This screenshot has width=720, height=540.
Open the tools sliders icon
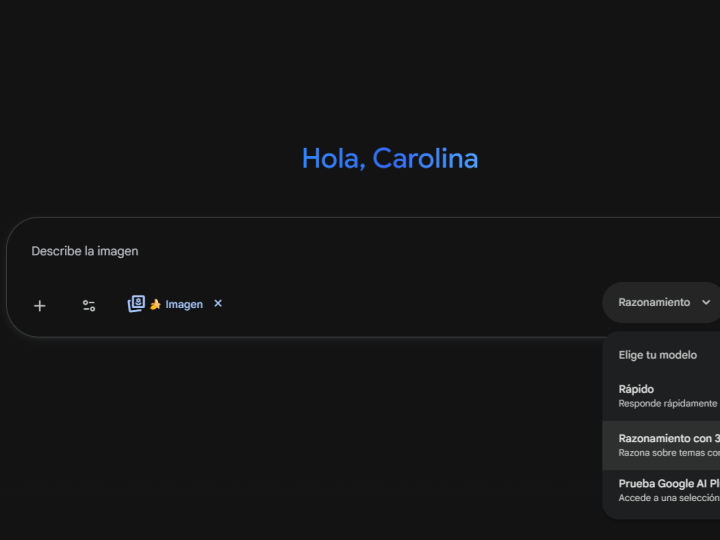pos(89,306)
